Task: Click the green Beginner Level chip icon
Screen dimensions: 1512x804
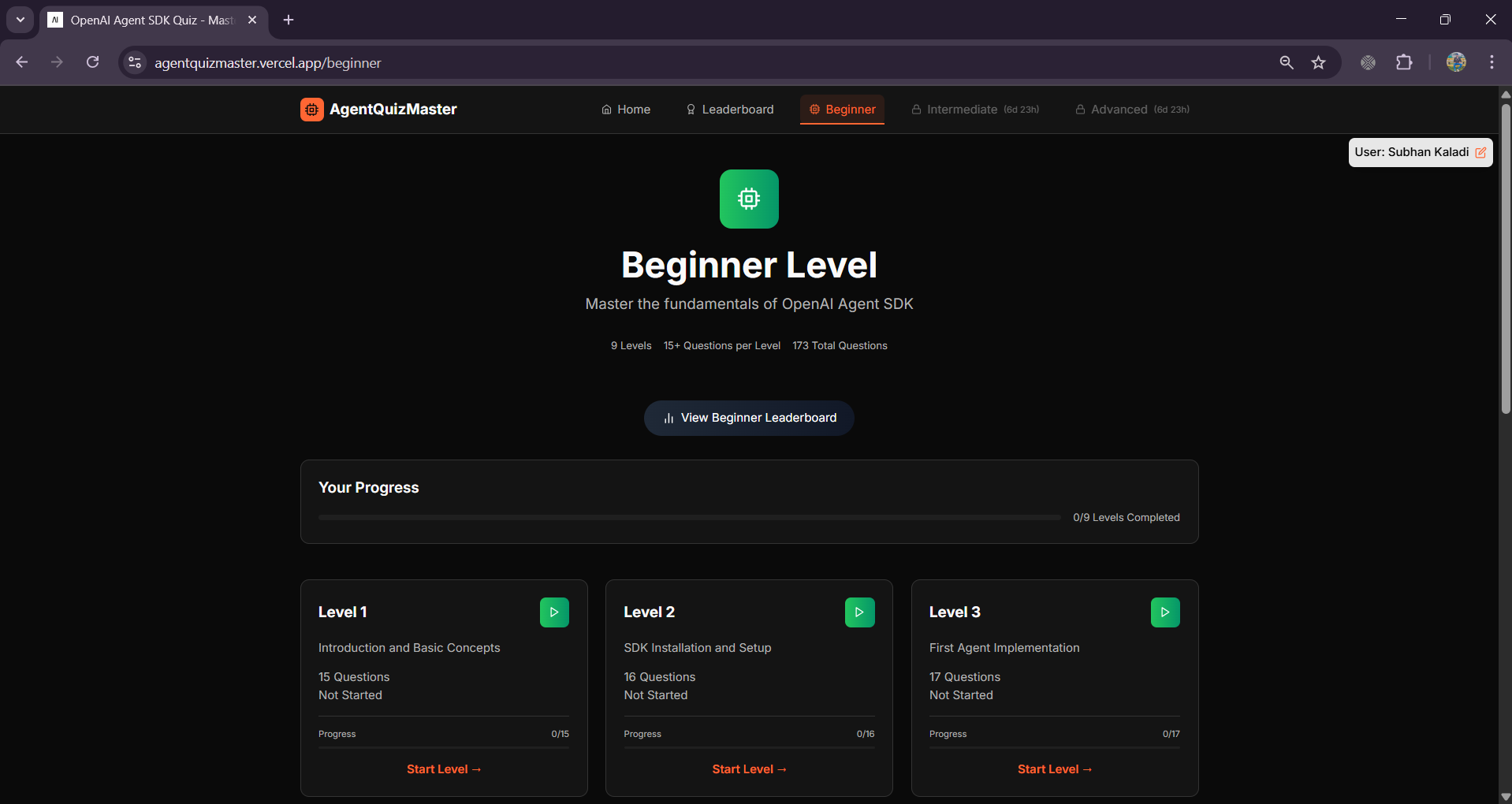Action: [749, 199]
